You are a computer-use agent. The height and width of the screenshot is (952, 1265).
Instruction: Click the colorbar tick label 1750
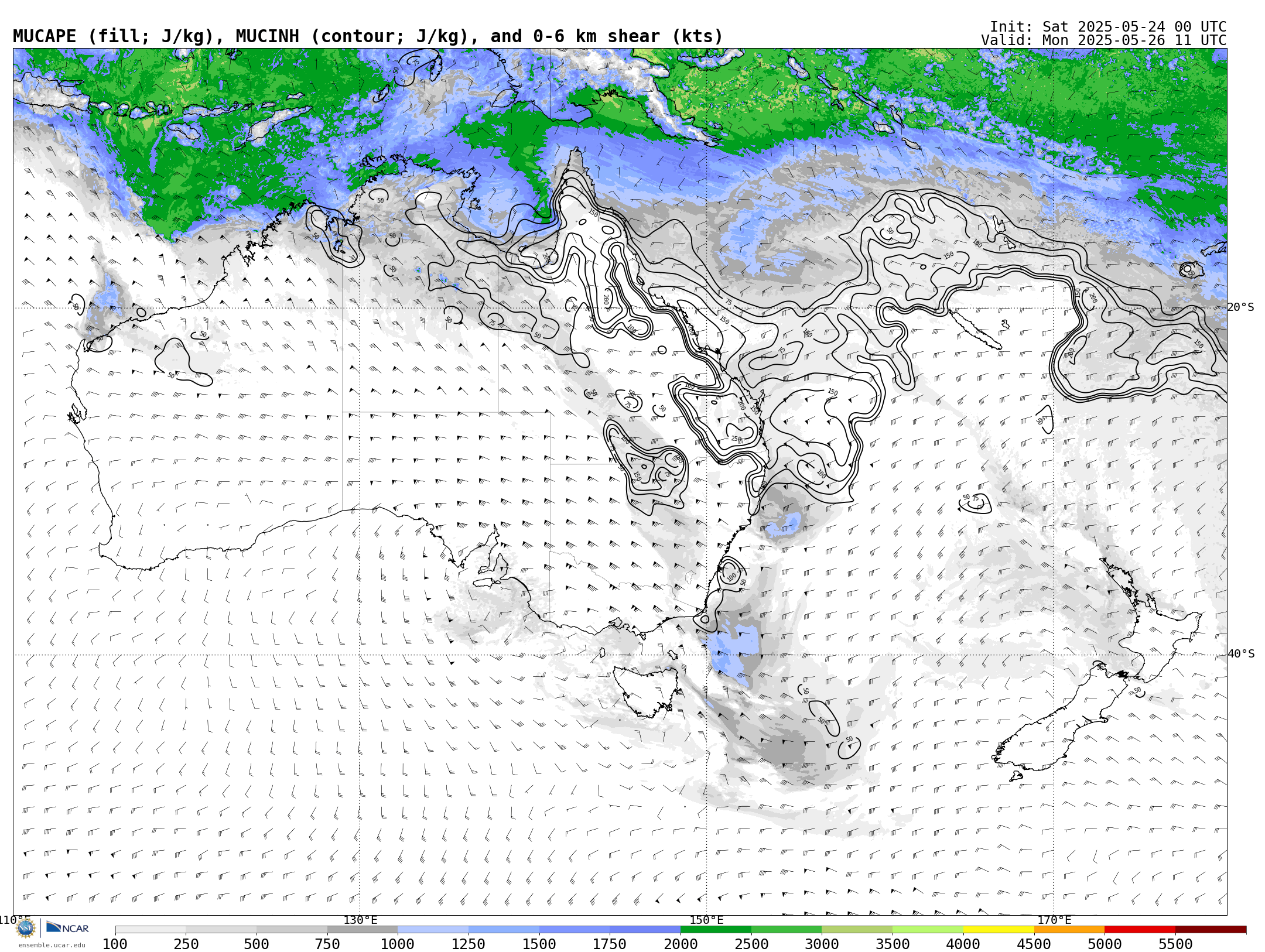610,944
